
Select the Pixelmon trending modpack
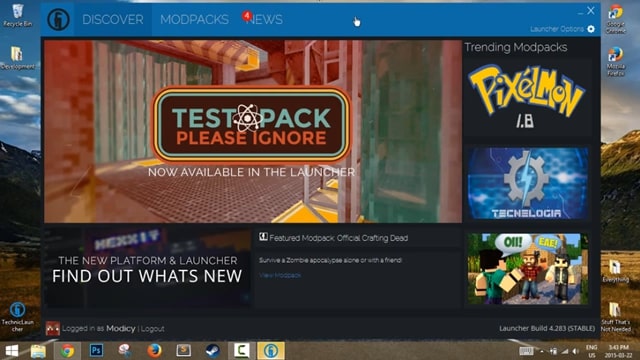click(527, 97)
